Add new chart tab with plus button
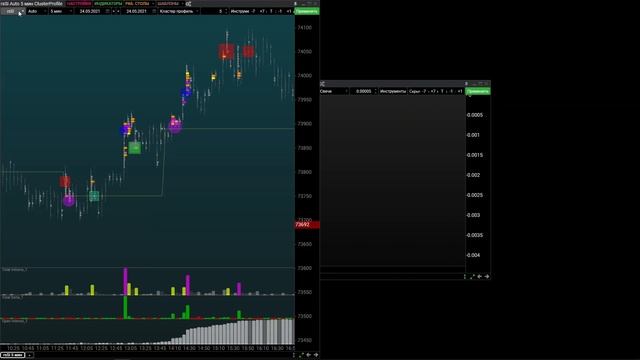The image size is (640, 360). (29, 355)
